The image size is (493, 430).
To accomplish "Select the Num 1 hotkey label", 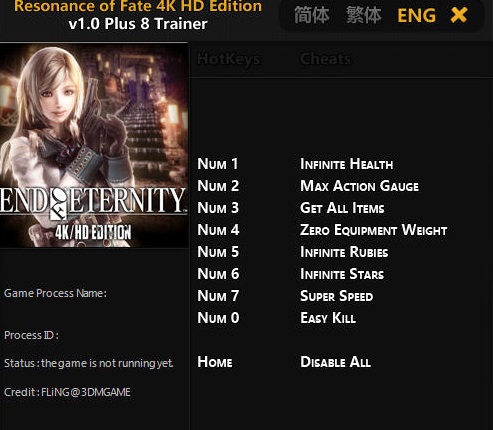I will [218, 164].
